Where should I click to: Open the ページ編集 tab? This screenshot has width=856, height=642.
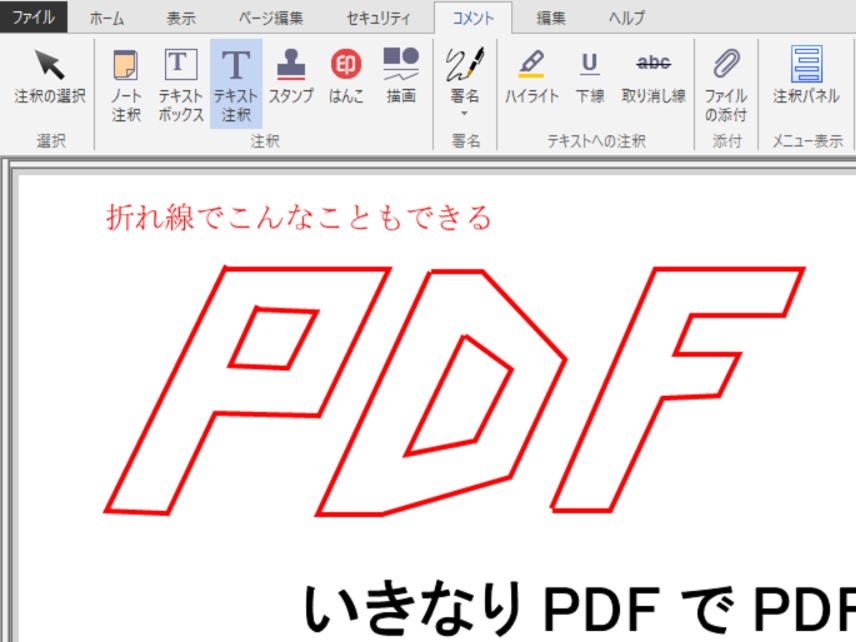pyautogui.click(x=271, y=18)
